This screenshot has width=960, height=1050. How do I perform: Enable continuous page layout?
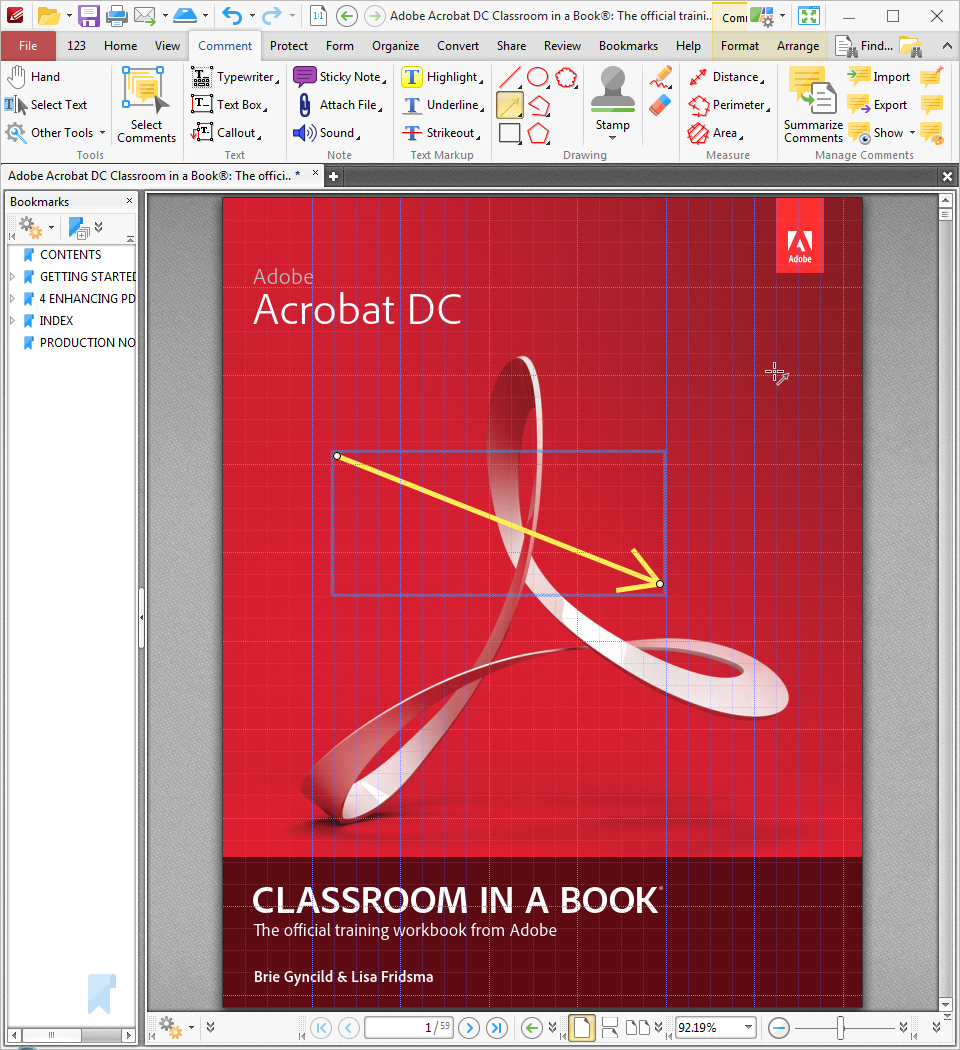[x=610, y=1027]
